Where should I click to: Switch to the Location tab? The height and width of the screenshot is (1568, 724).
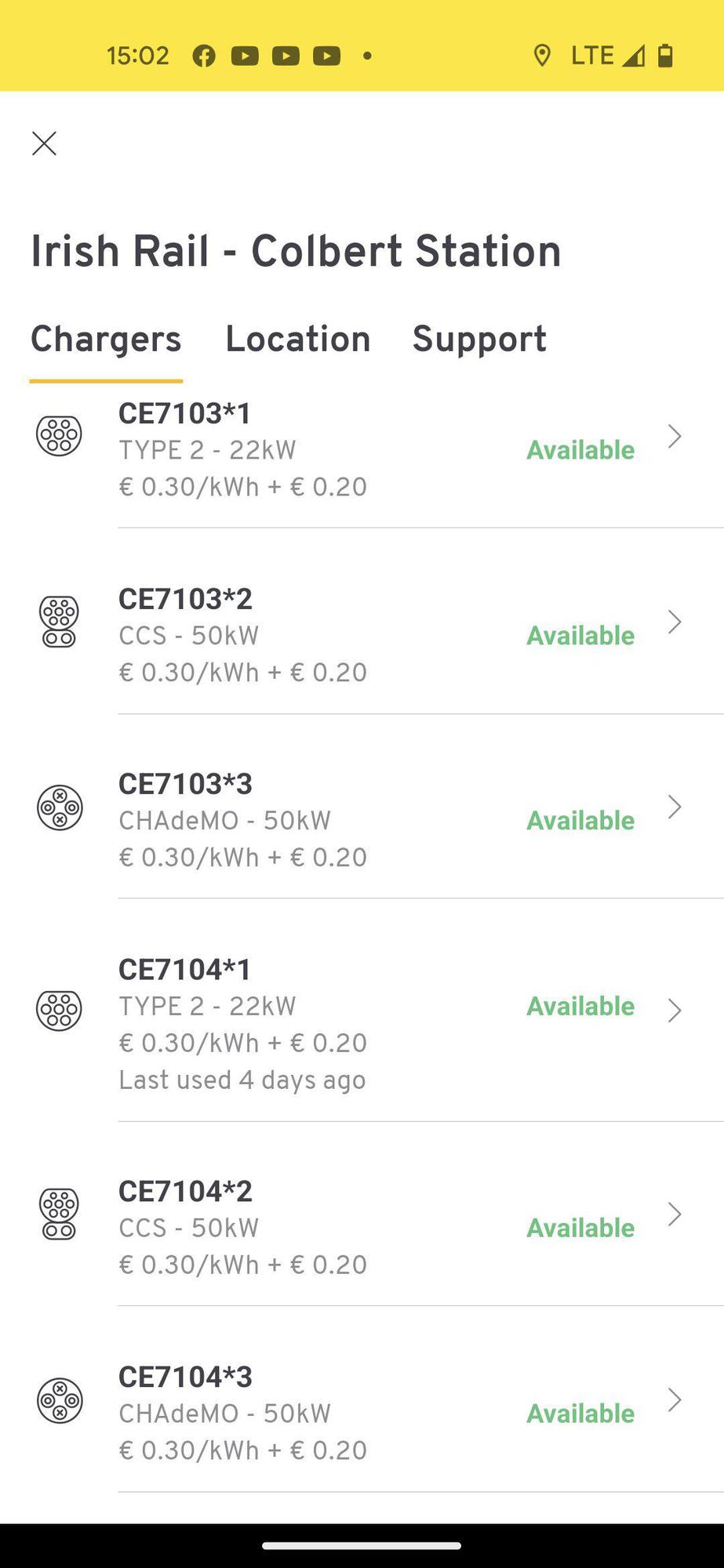[298, 339]
